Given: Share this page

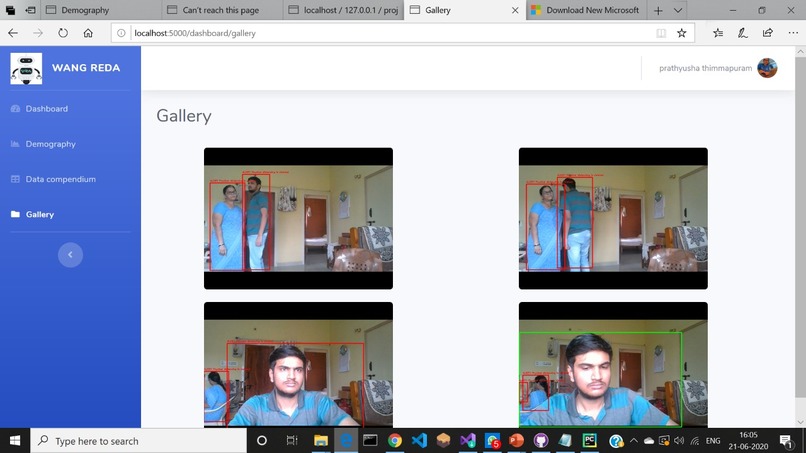Looking at the screenshot, I should (767, 33).
